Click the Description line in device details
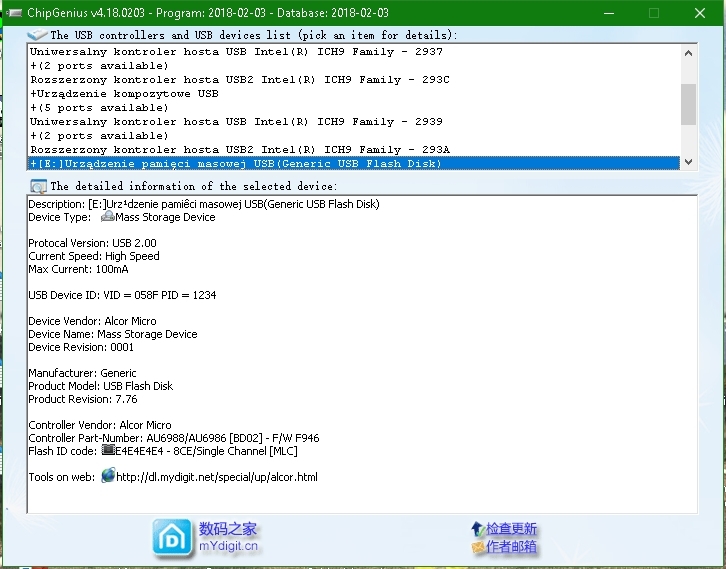726x569 pixels. pyautogui.click(x=204, y=204)
